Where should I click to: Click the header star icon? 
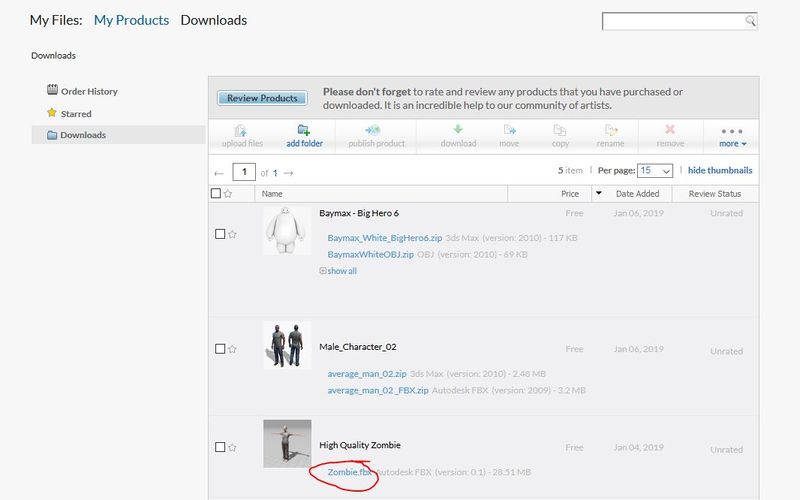pyautogui.click(x=228, y=194)
